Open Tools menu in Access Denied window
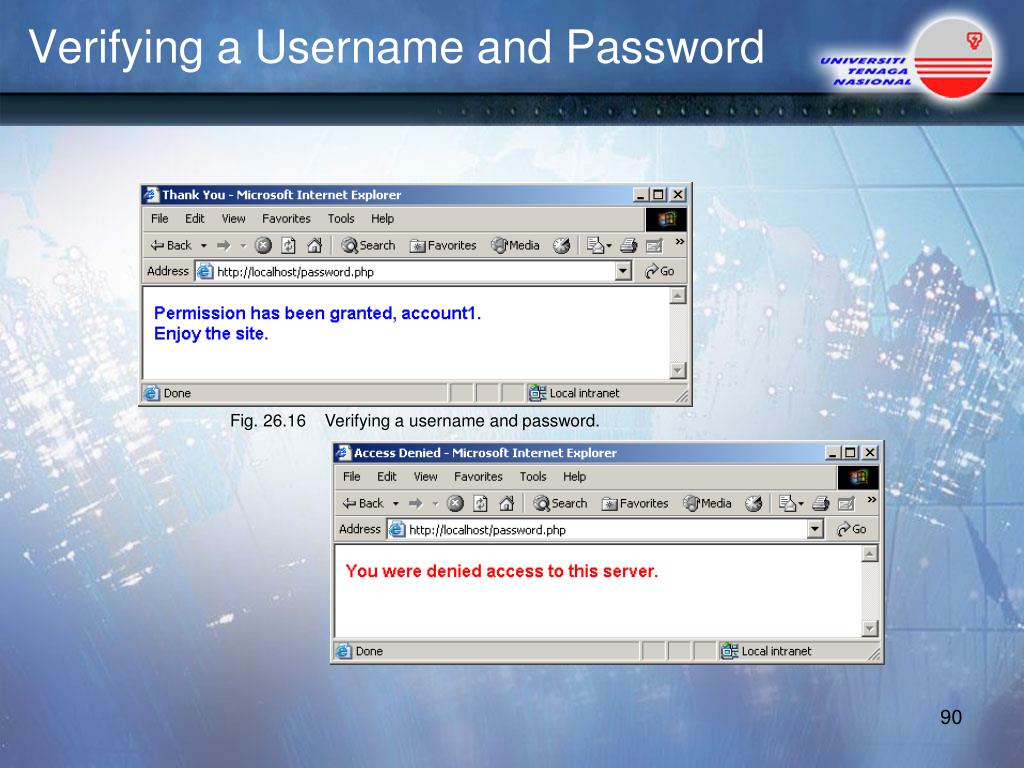This screenshot has width=1024, height=768. (x=533, y=477)
